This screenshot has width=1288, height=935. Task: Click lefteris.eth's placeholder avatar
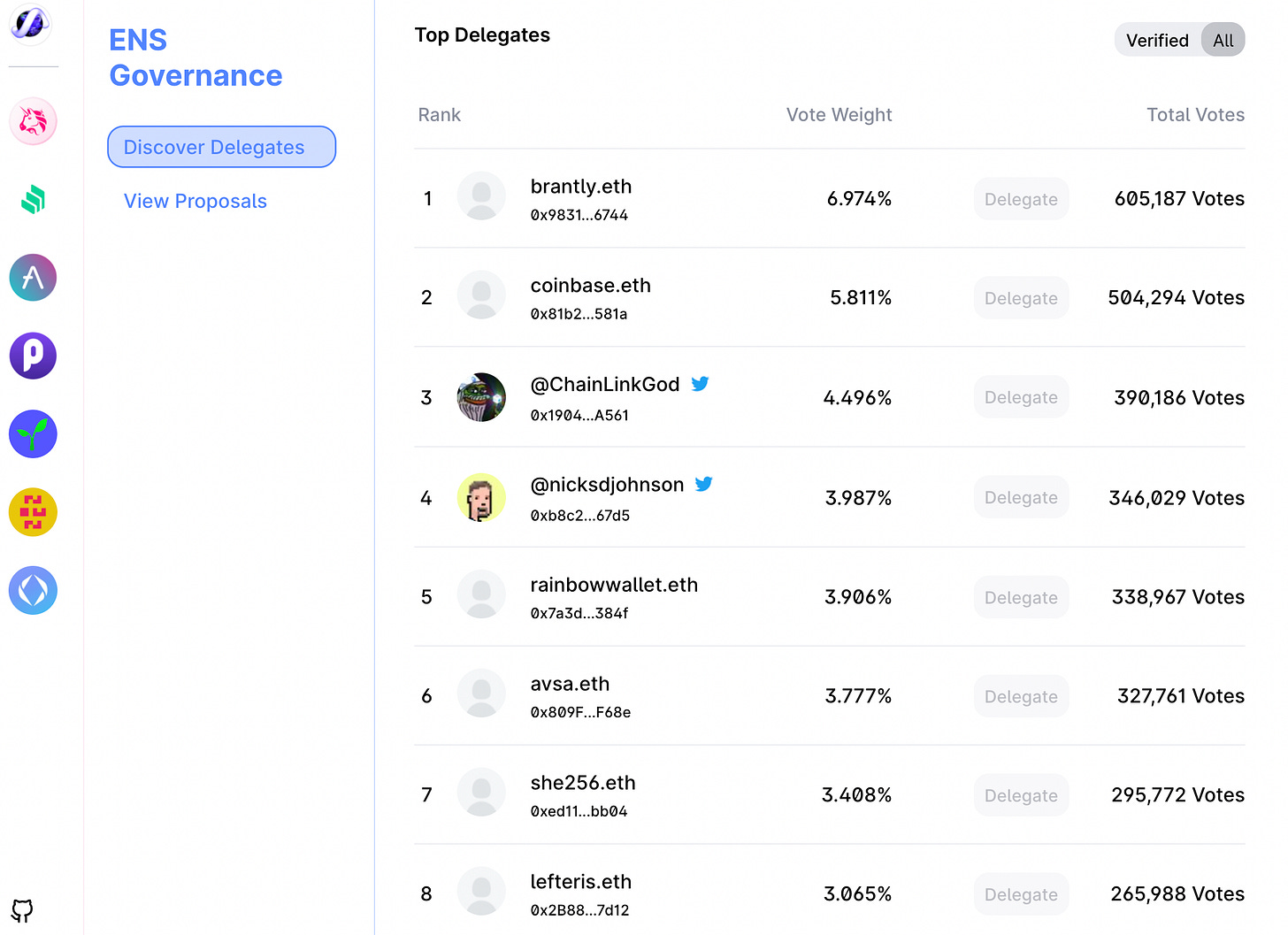[x=481, y=891]
